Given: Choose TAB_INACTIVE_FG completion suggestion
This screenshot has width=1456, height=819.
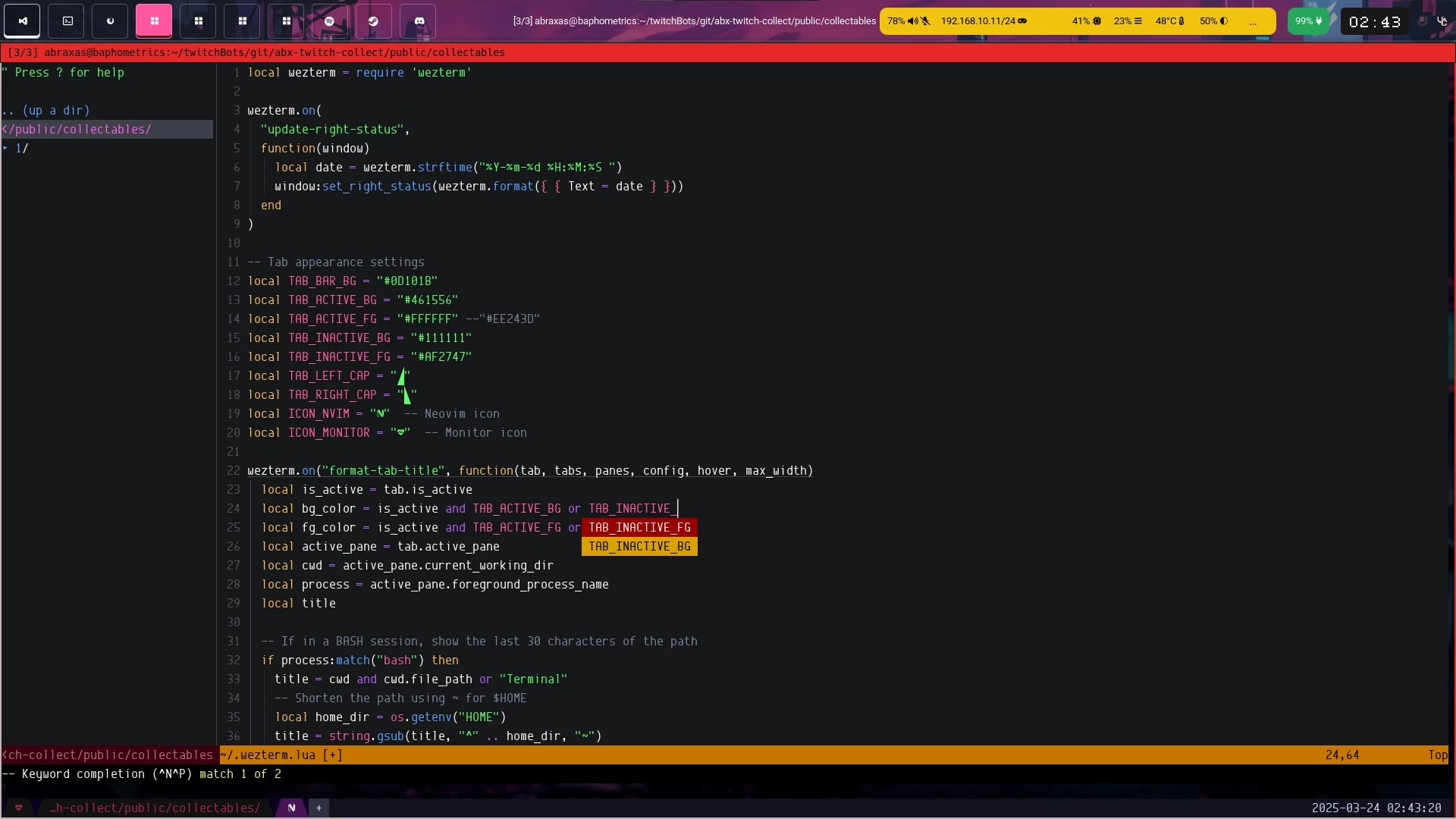Looking at the screenshot, I should [x=639, y=527].
